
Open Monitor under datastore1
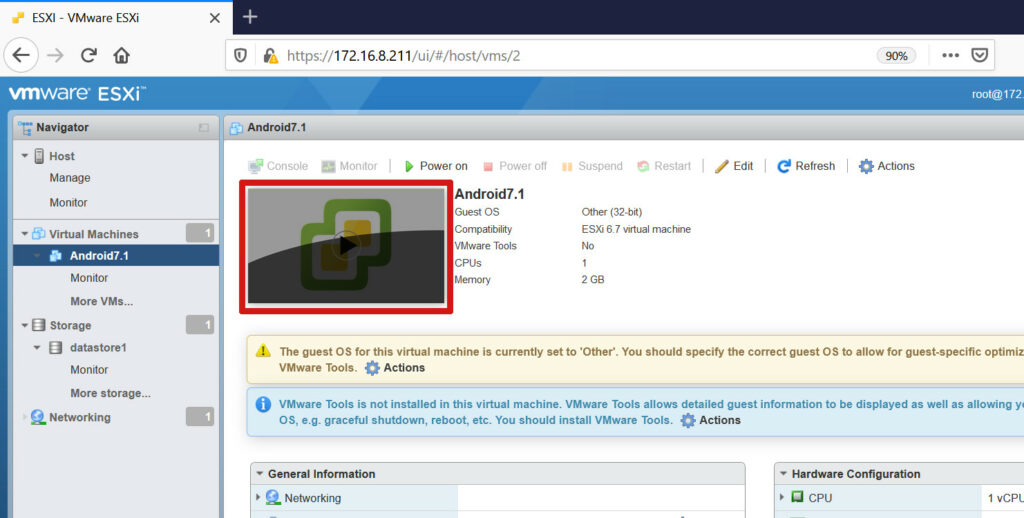(x=89, y=370)
